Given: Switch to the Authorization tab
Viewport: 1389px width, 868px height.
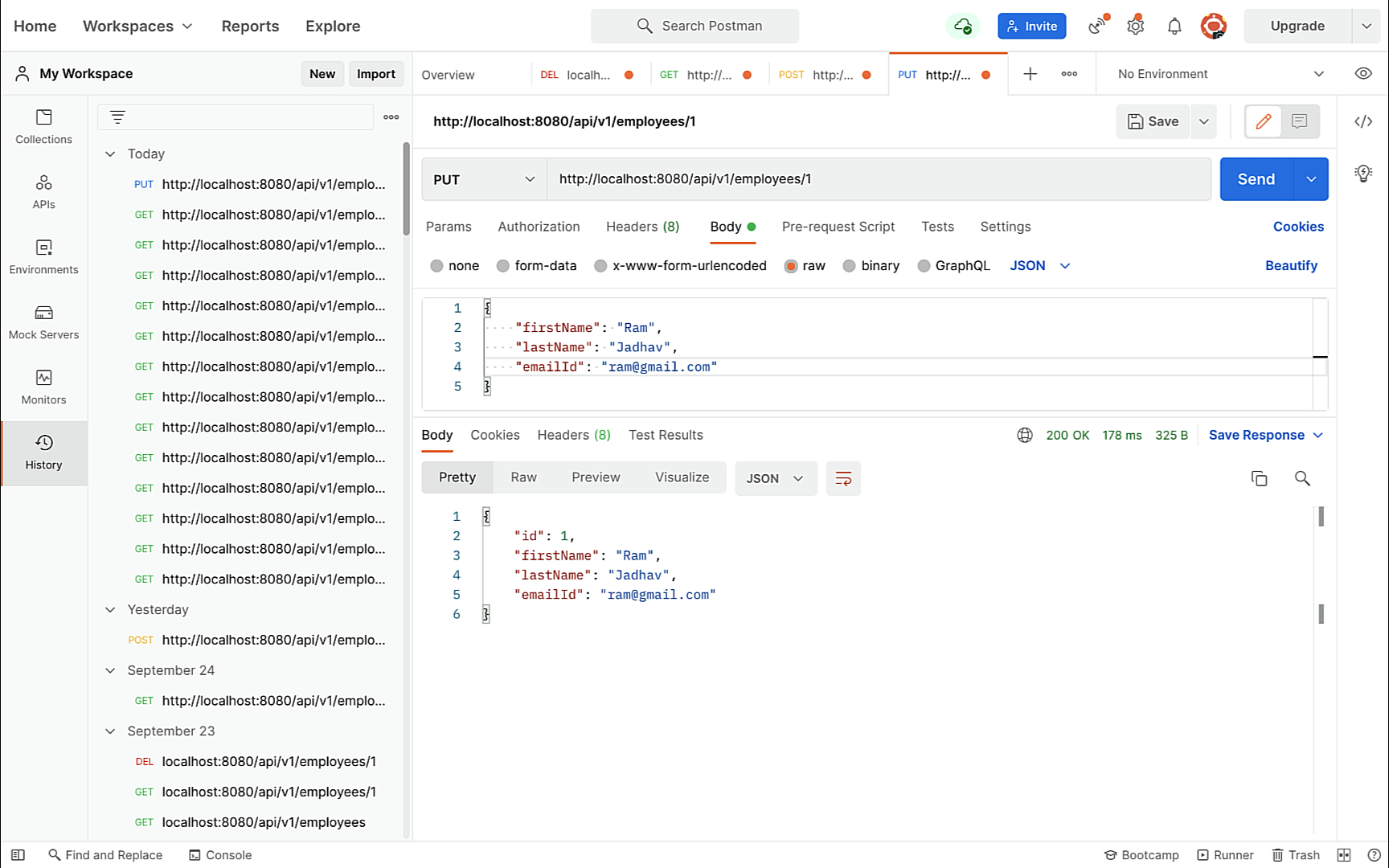Looking at the screenshot, I should point(539,227).
